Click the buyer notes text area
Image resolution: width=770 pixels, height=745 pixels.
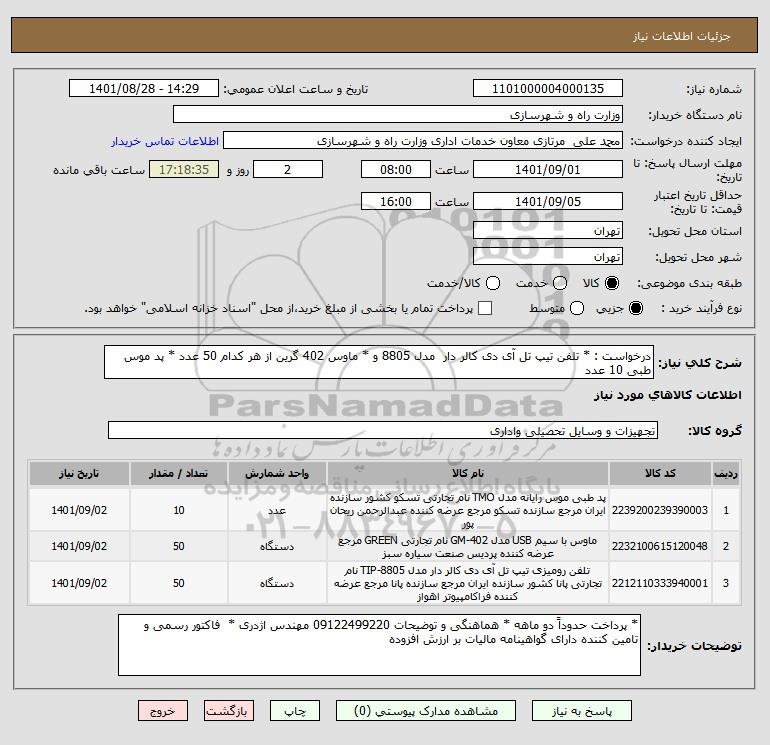[379, 645]
